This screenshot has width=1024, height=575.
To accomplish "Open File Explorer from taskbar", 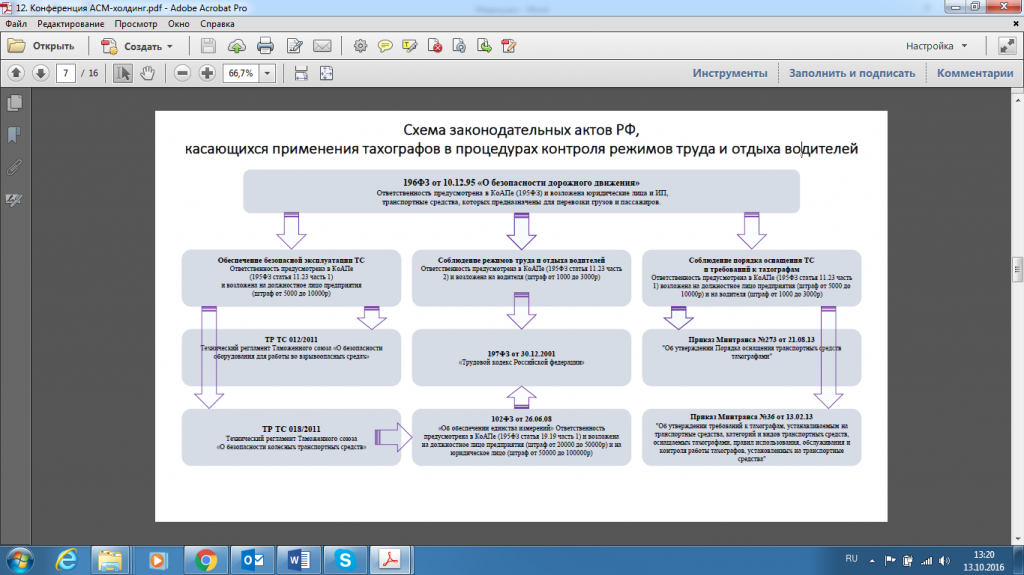I will (110, 560).
